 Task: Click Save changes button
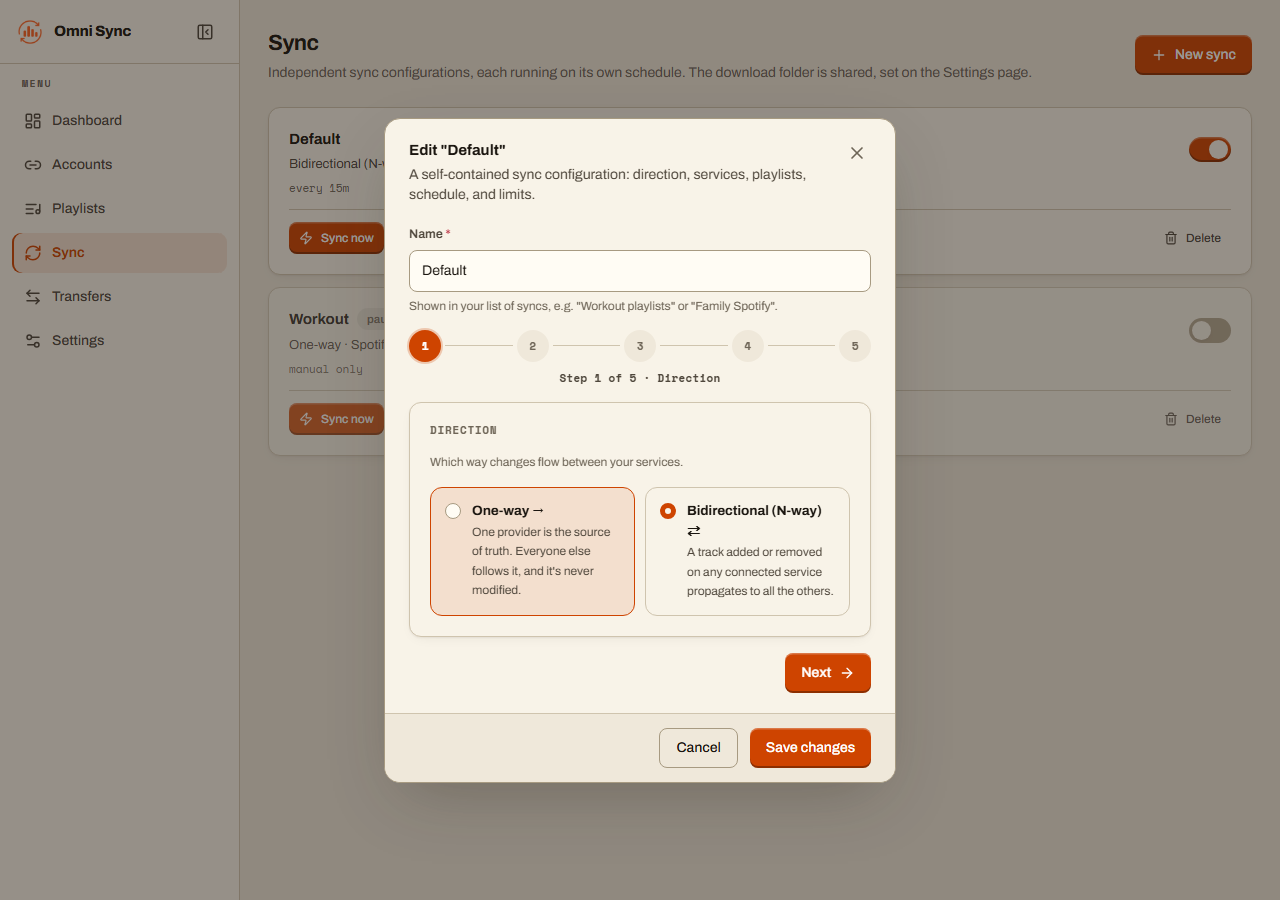click(810, 748)
